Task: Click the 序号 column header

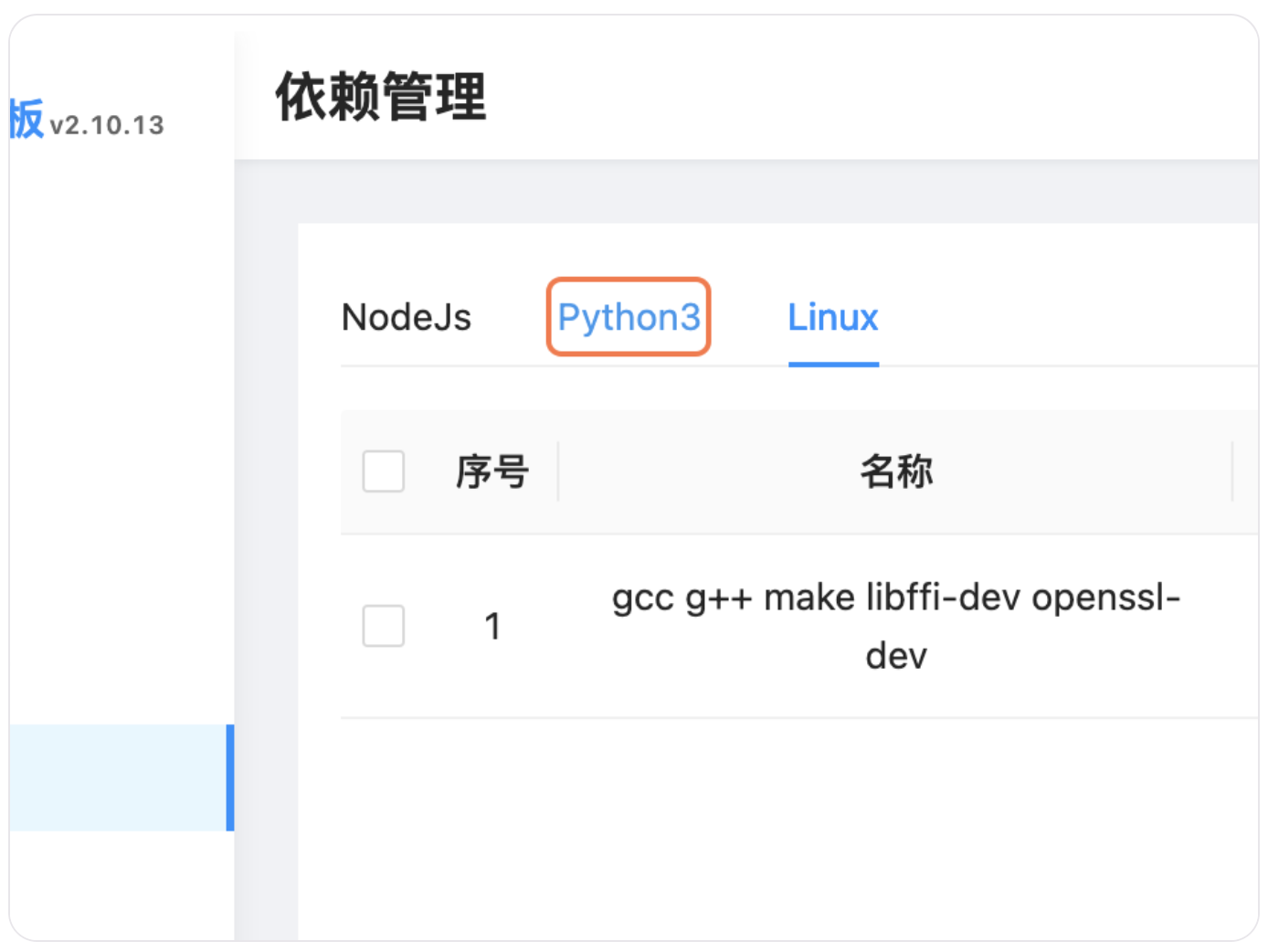Action: click(492, 472)
